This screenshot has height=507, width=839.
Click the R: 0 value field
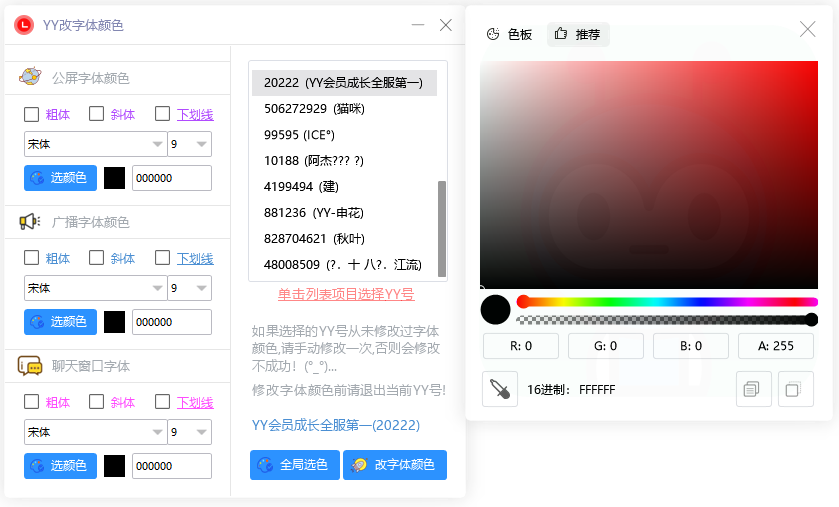click(521, 346)
